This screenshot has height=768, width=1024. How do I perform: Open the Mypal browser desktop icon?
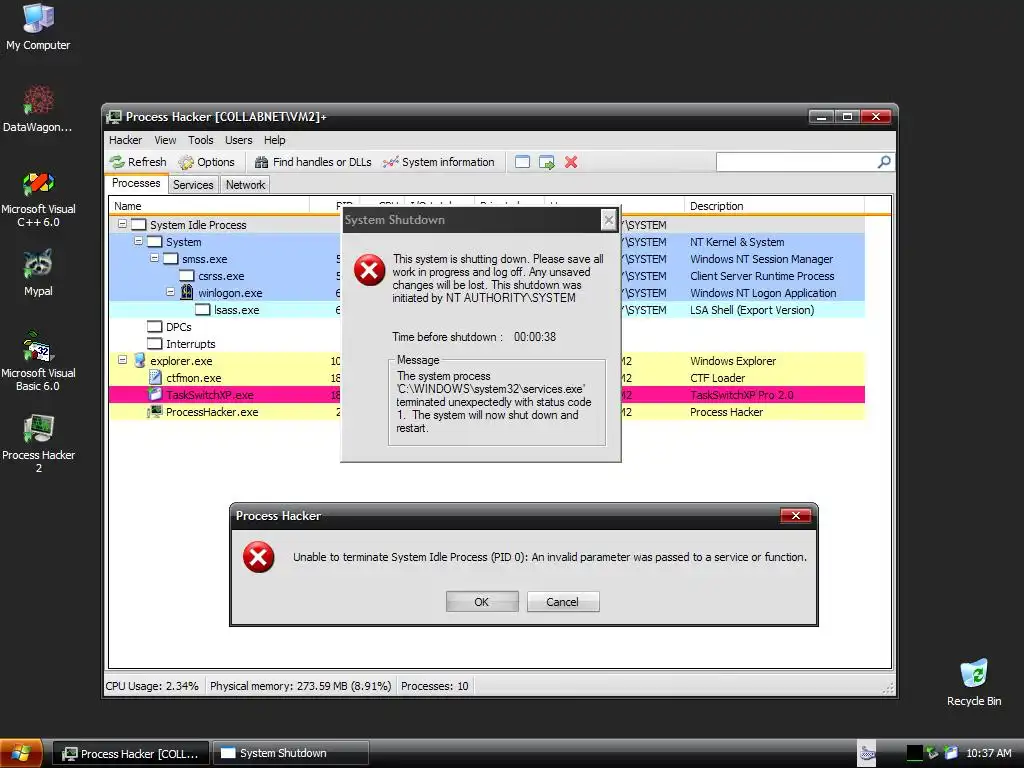point(38,273)
